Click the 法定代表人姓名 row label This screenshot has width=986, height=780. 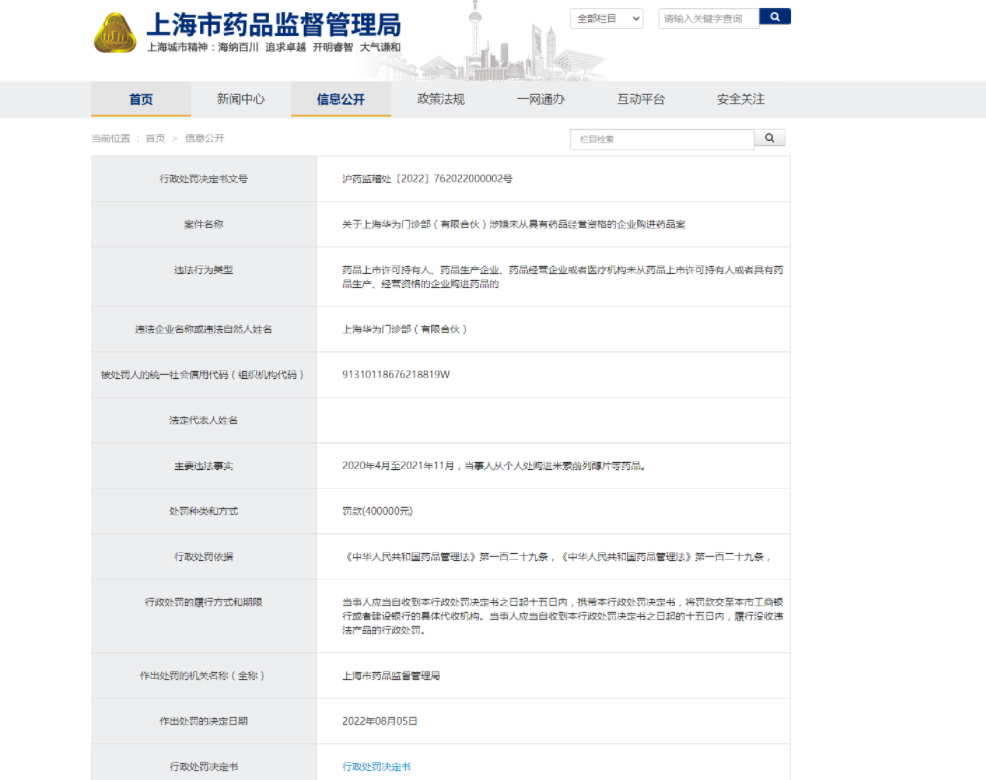[204, 420]
